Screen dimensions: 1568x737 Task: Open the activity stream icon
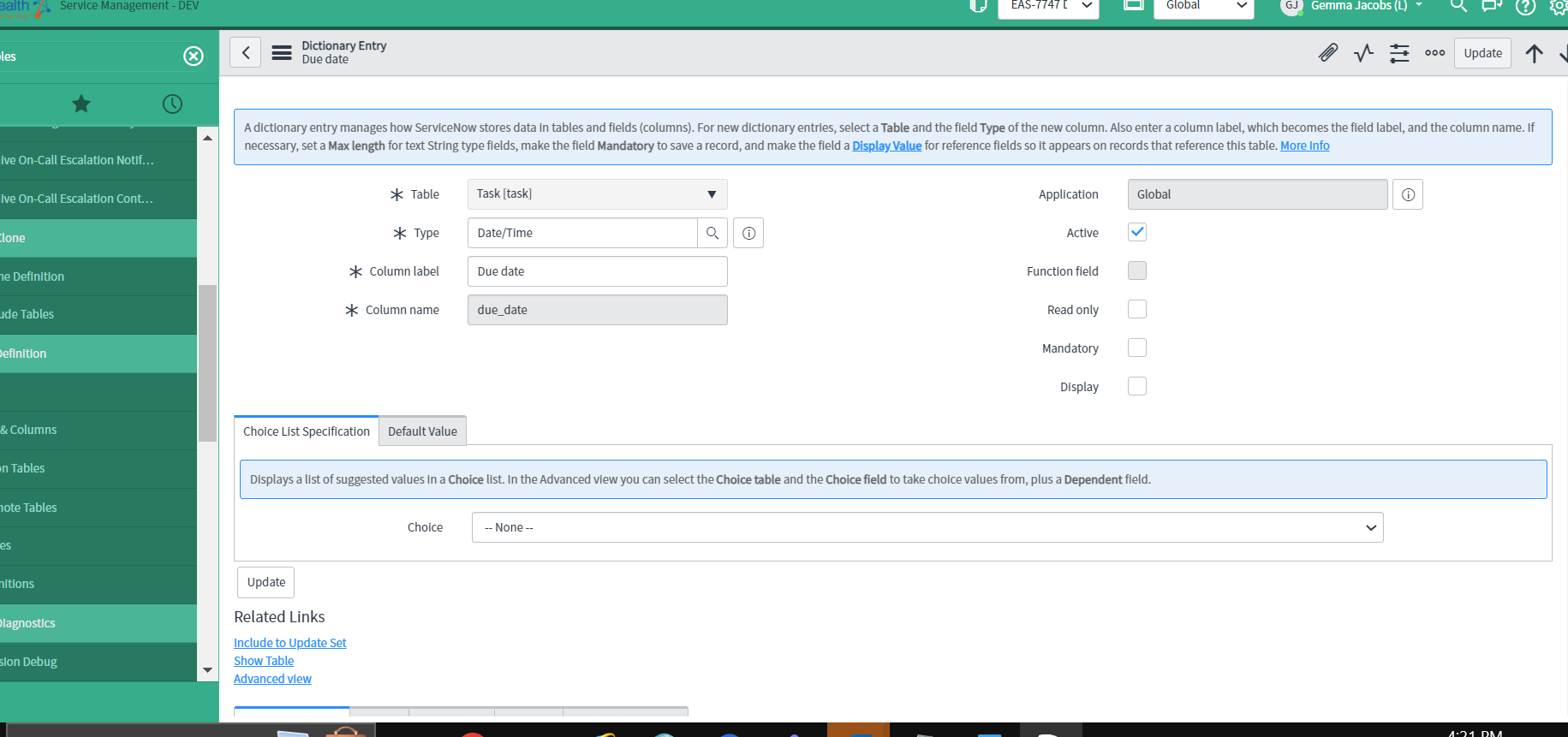click(1363, 53)
